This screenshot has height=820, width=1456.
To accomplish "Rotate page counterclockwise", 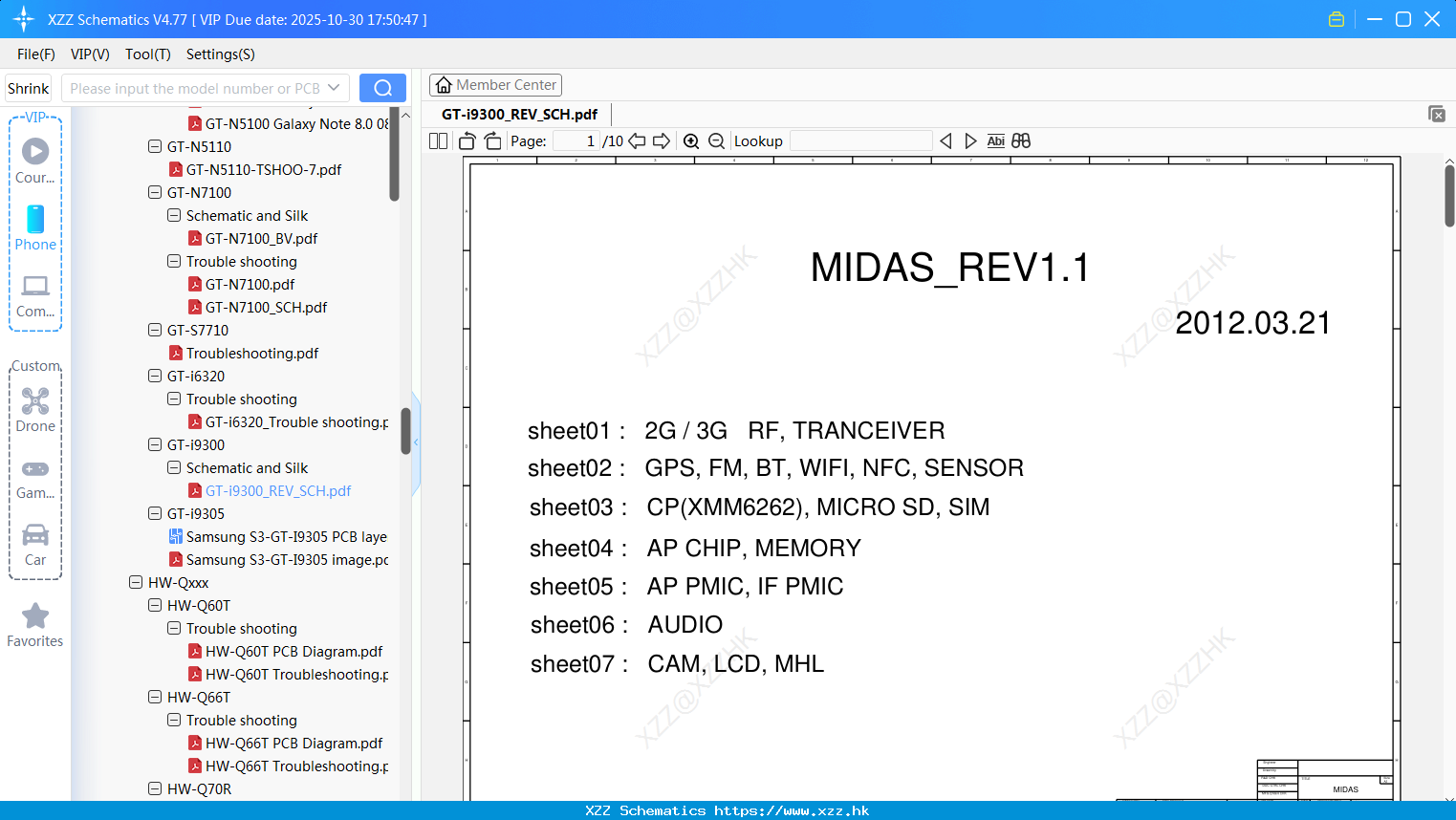I will pyautogui.click(x=467, y=141).
